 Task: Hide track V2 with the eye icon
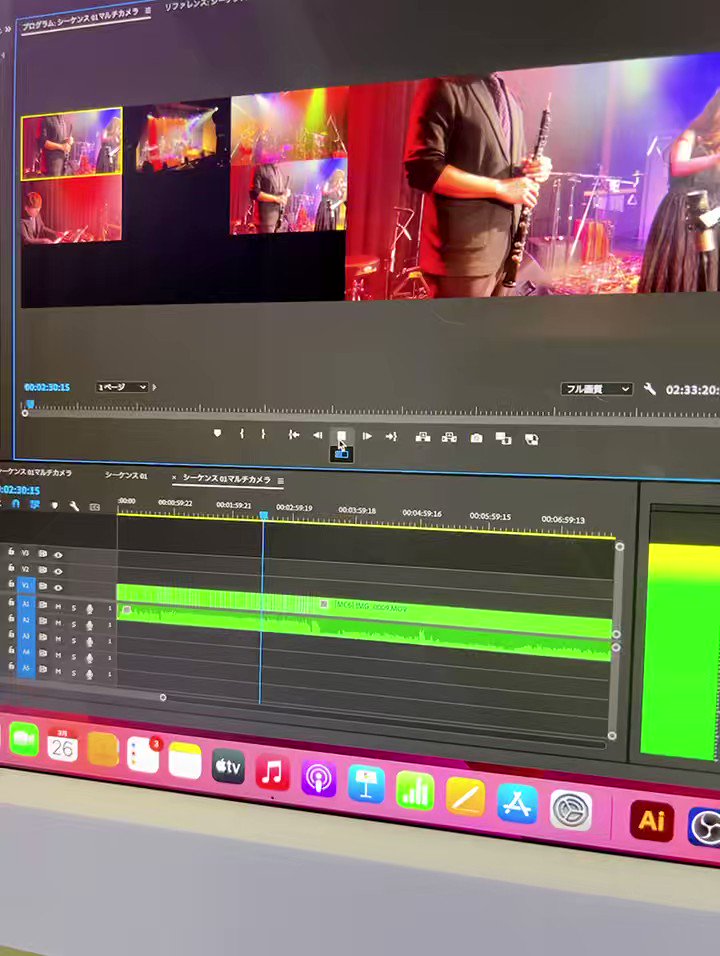pyautogui.click(x=58, y=571)
